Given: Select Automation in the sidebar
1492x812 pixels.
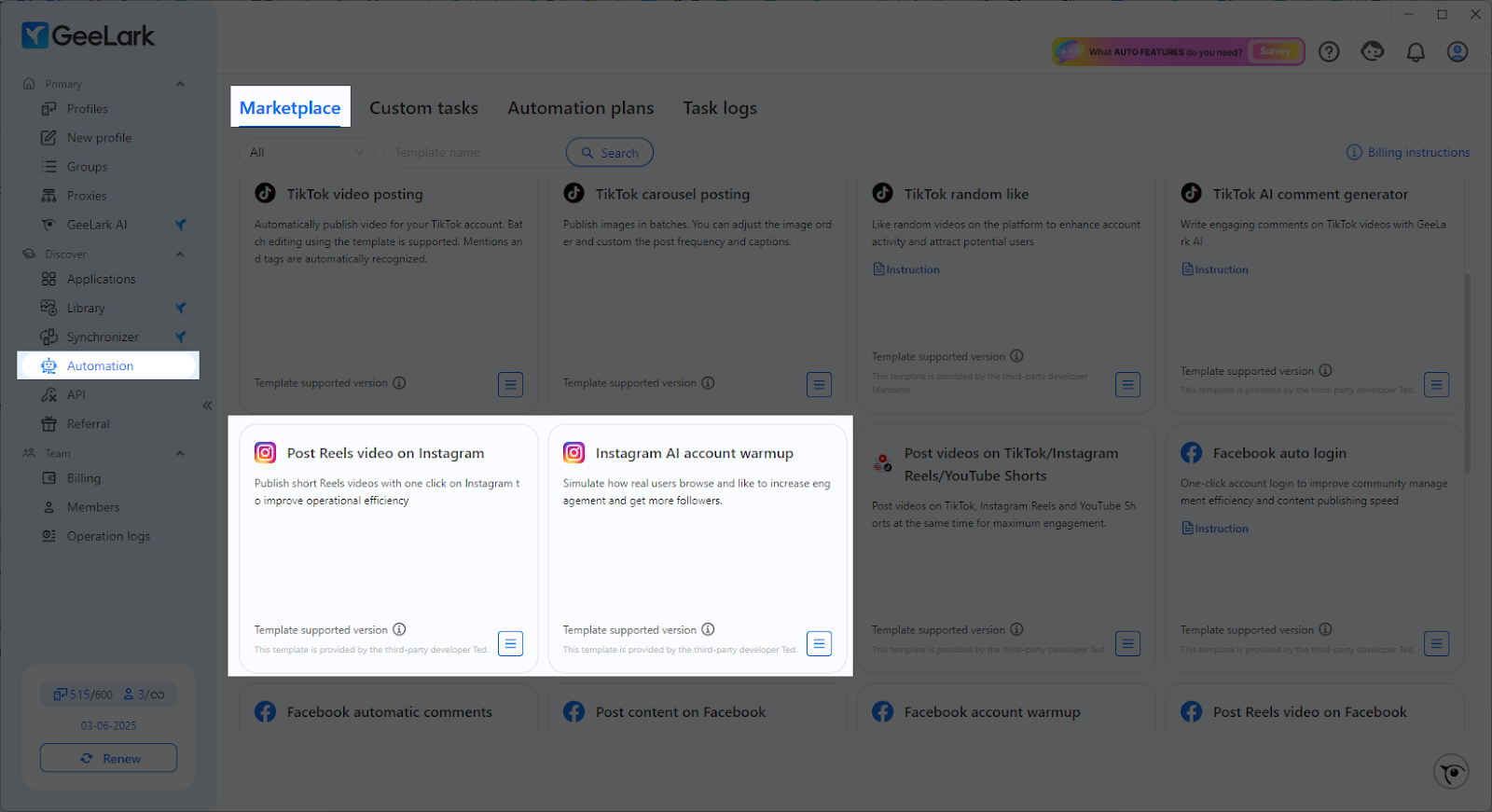Looking at the screenshot, I should (108, 365).
